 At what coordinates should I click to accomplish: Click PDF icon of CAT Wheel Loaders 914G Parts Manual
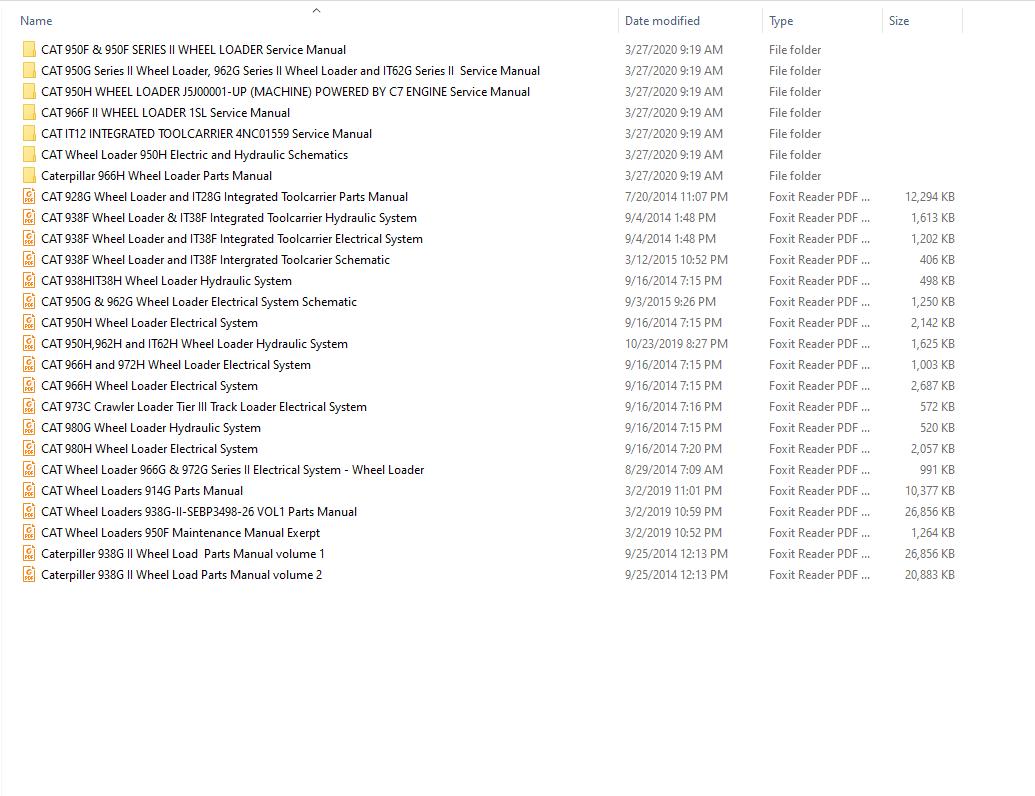click(29, 491)
